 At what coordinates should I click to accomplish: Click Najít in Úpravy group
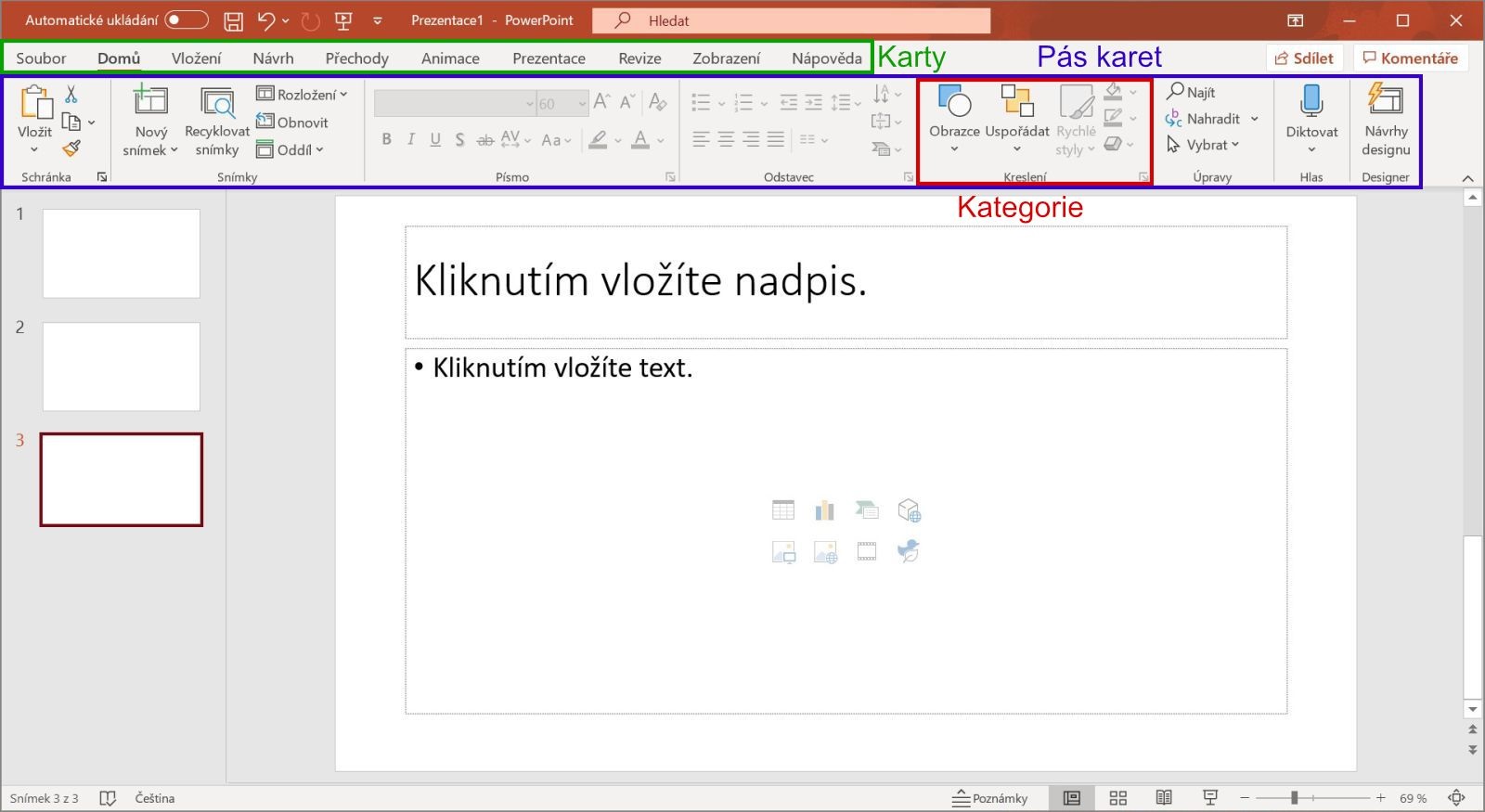pos(1191,92)
